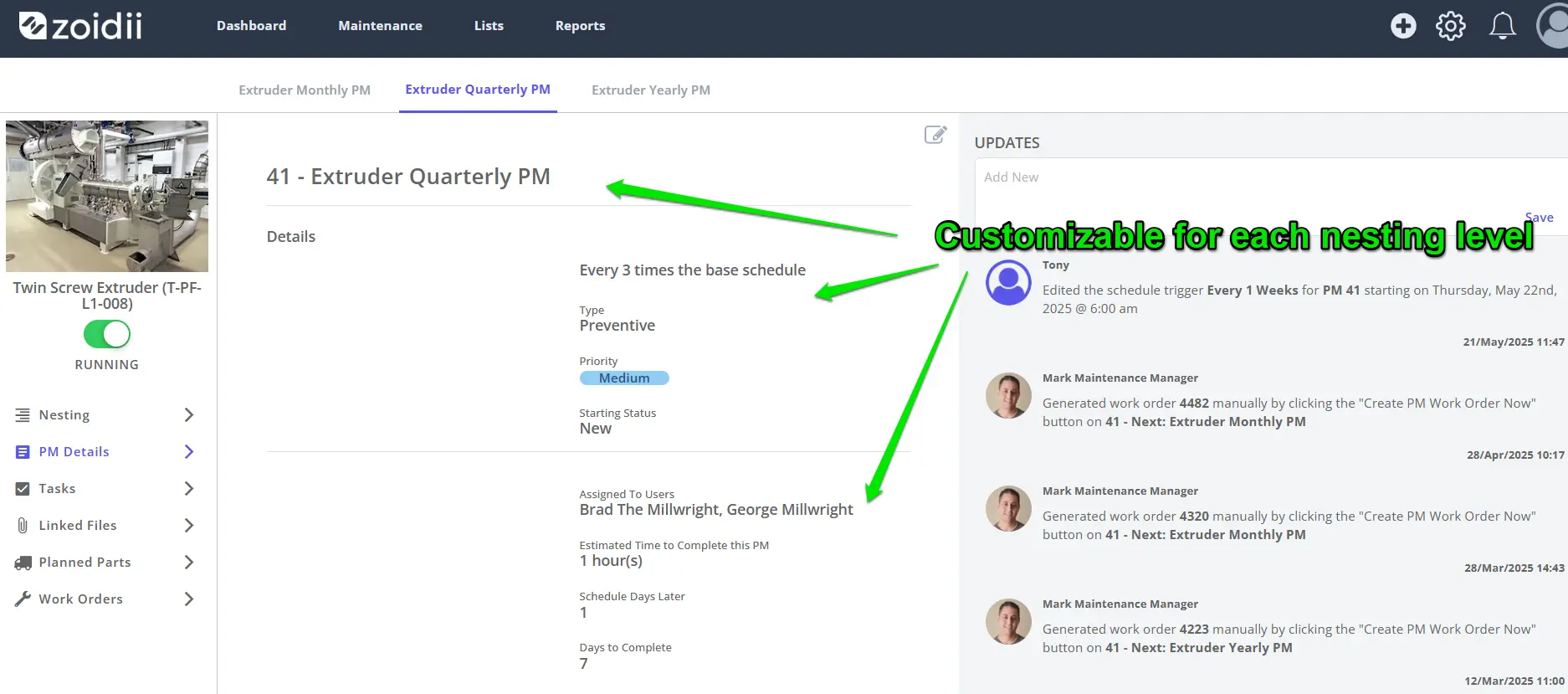Click the 28/Mar/2025 14:43 timestamp

pos(1514,568)
